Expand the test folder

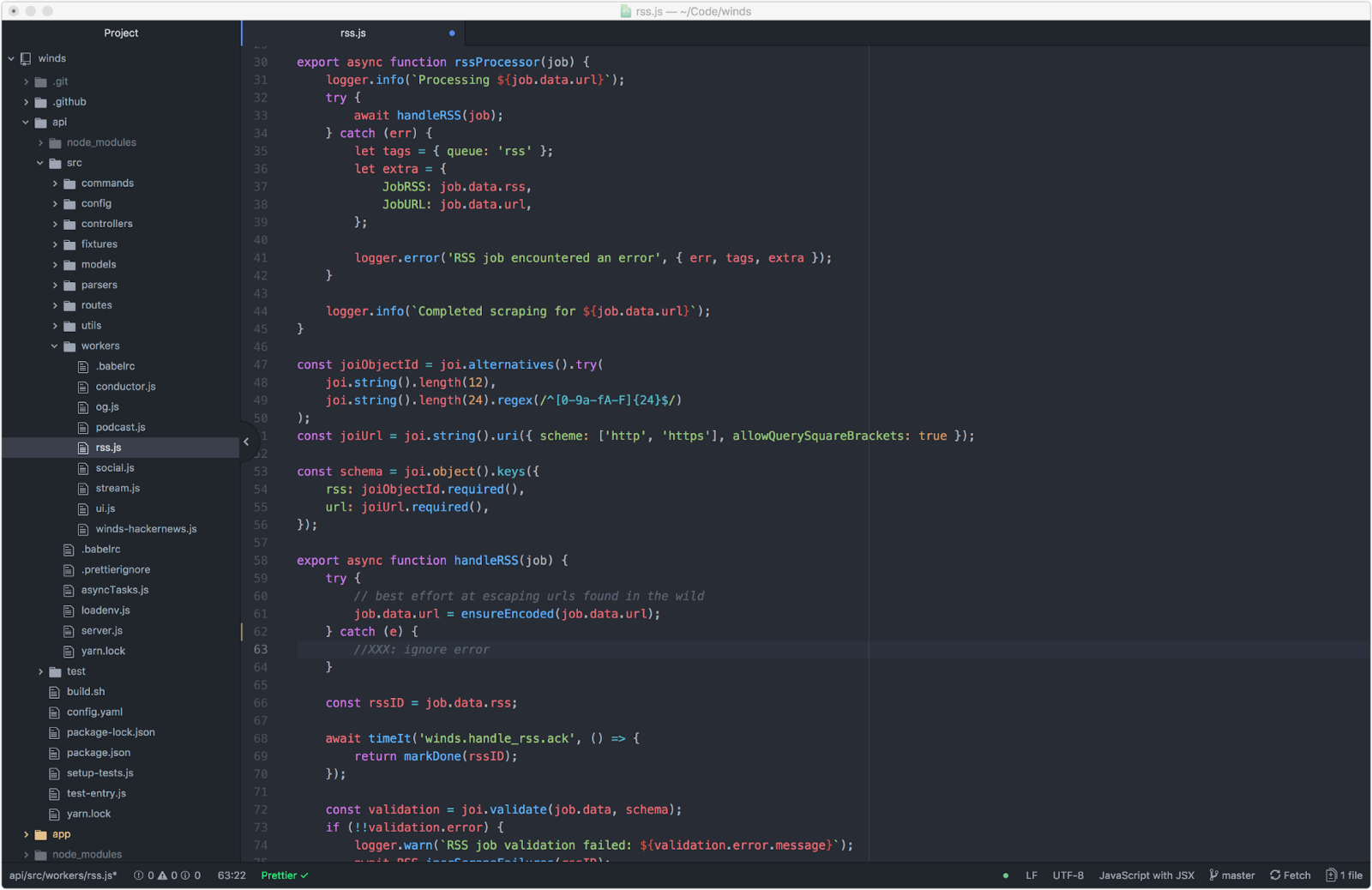coord(40,671)
